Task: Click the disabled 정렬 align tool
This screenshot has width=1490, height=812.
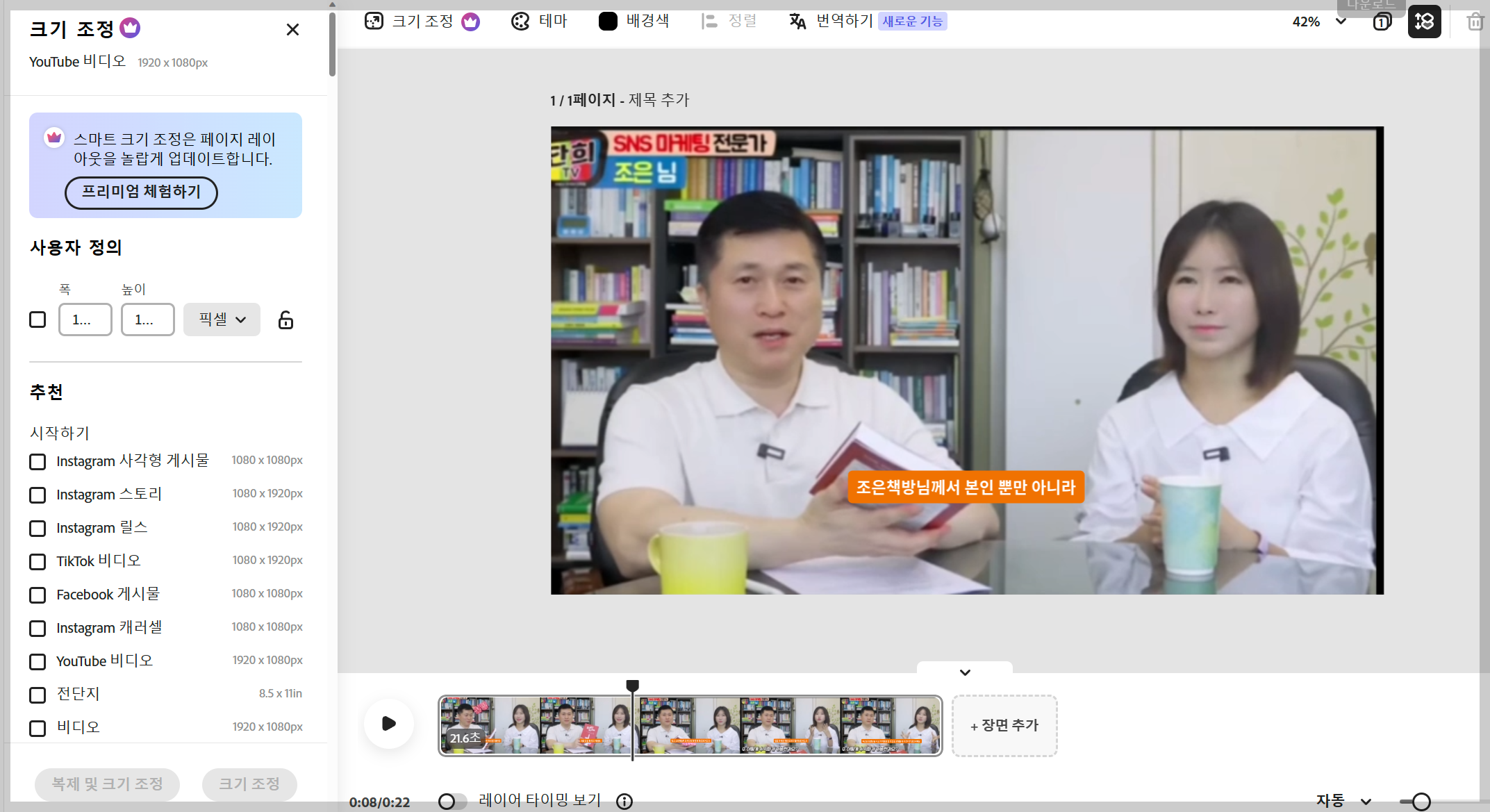Action: [729, 22]
